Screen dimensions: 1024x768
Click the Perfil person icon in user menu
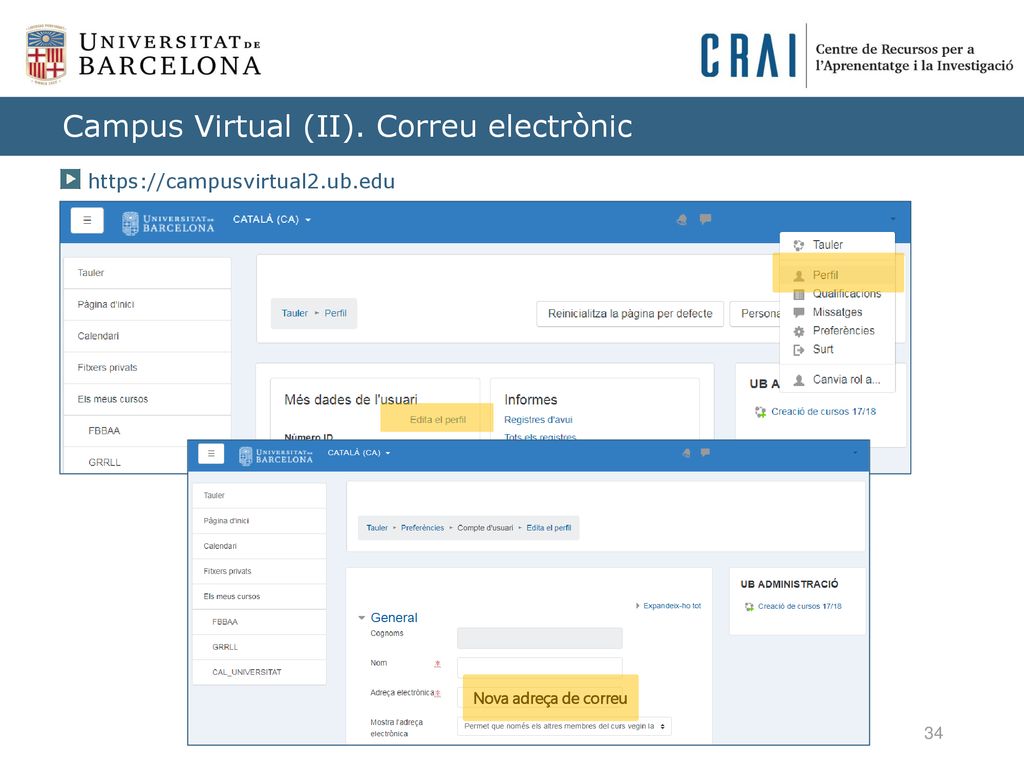coord(798,276)
